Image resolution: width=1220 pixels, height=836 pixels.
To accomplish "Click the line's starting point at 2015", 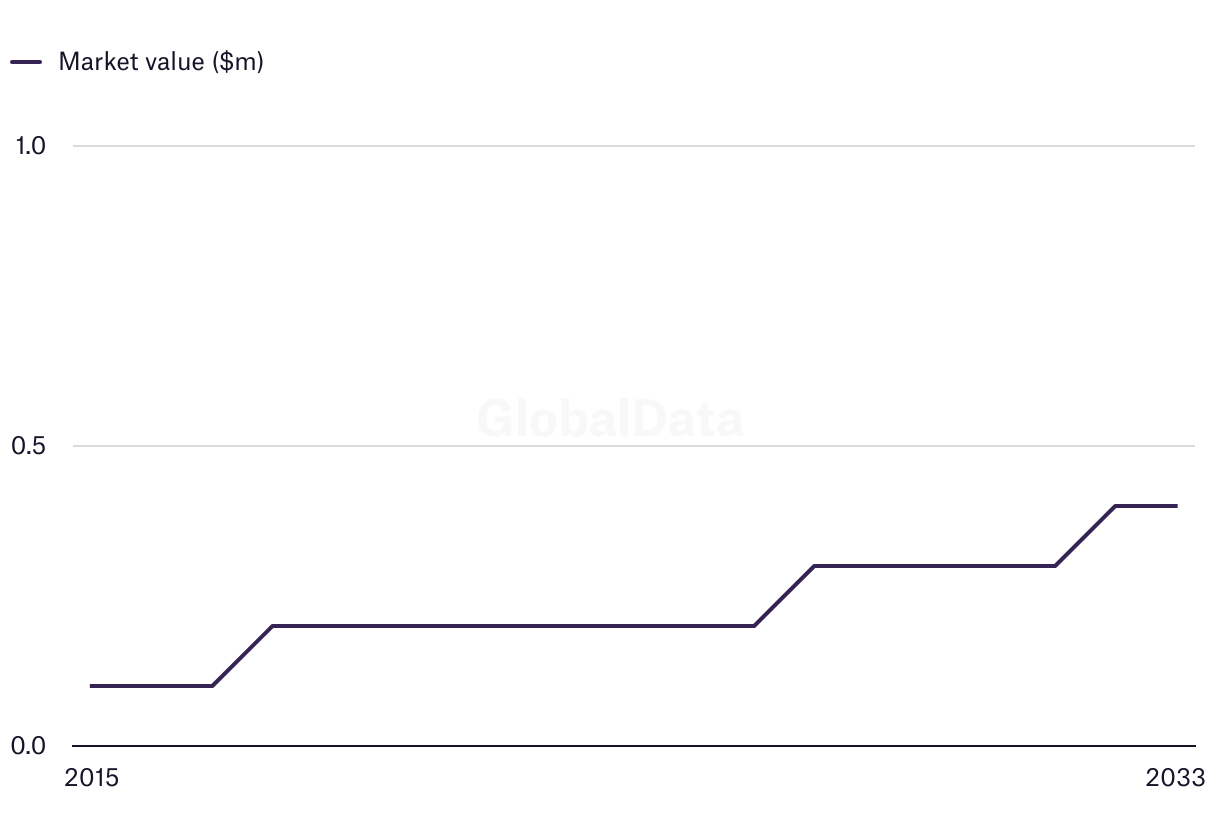I will click(92, 686).
